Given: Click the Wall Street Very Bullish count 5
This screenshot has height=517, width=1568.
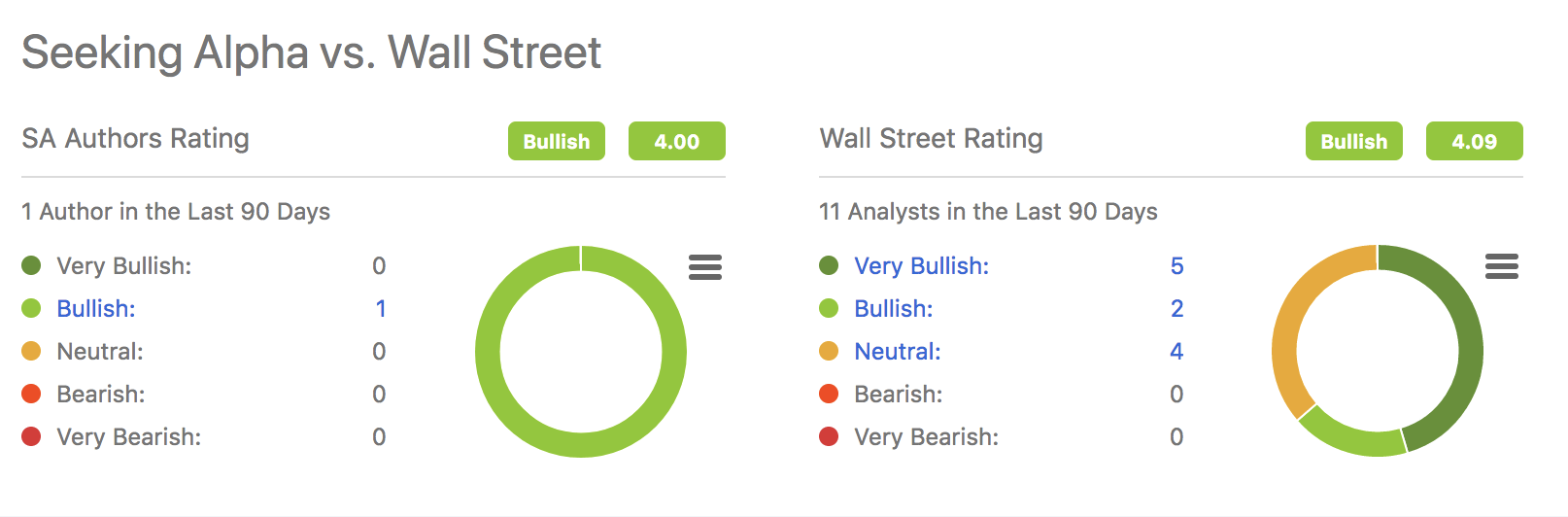Looking at the screenshot, I should [x=1176, y=266].
